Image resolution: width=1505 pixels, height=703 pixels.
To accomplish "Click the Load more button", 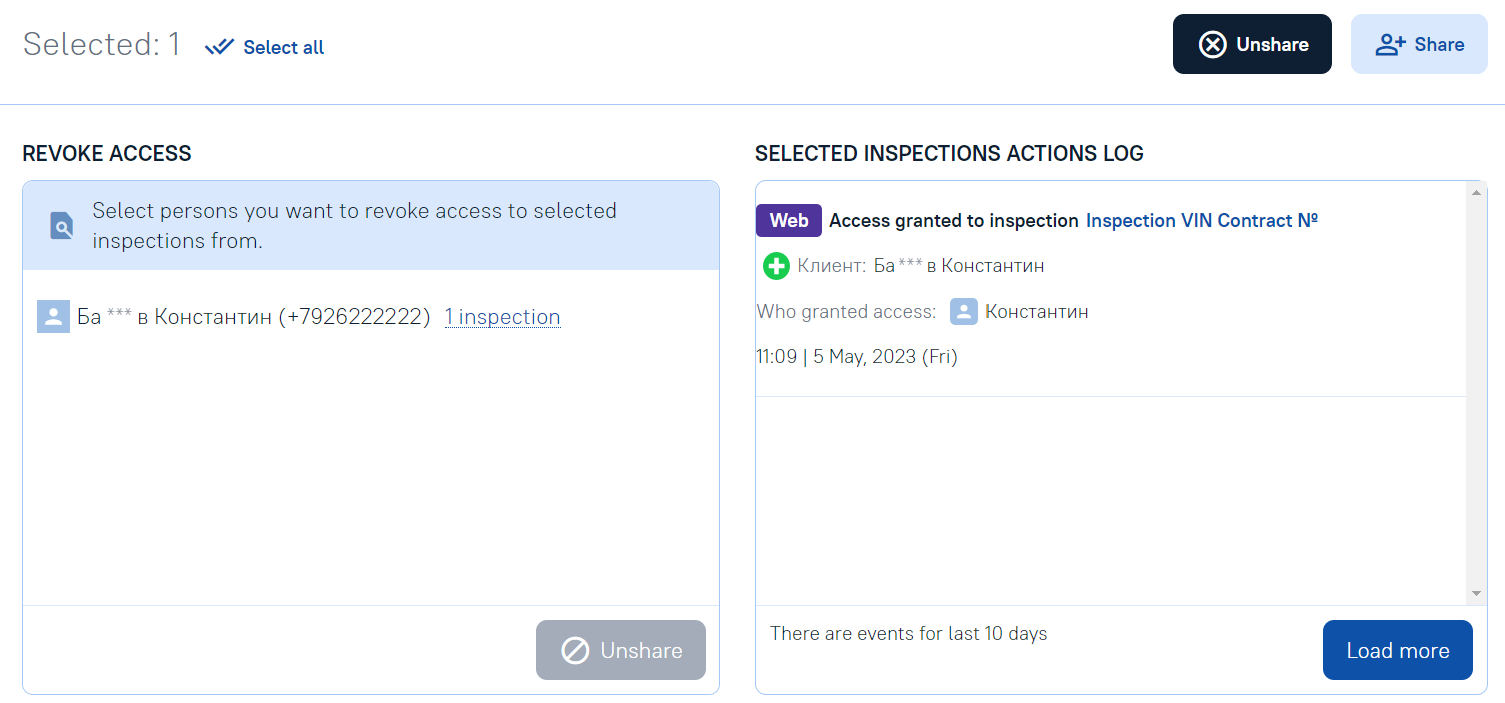I will [x=1398, y=650].
